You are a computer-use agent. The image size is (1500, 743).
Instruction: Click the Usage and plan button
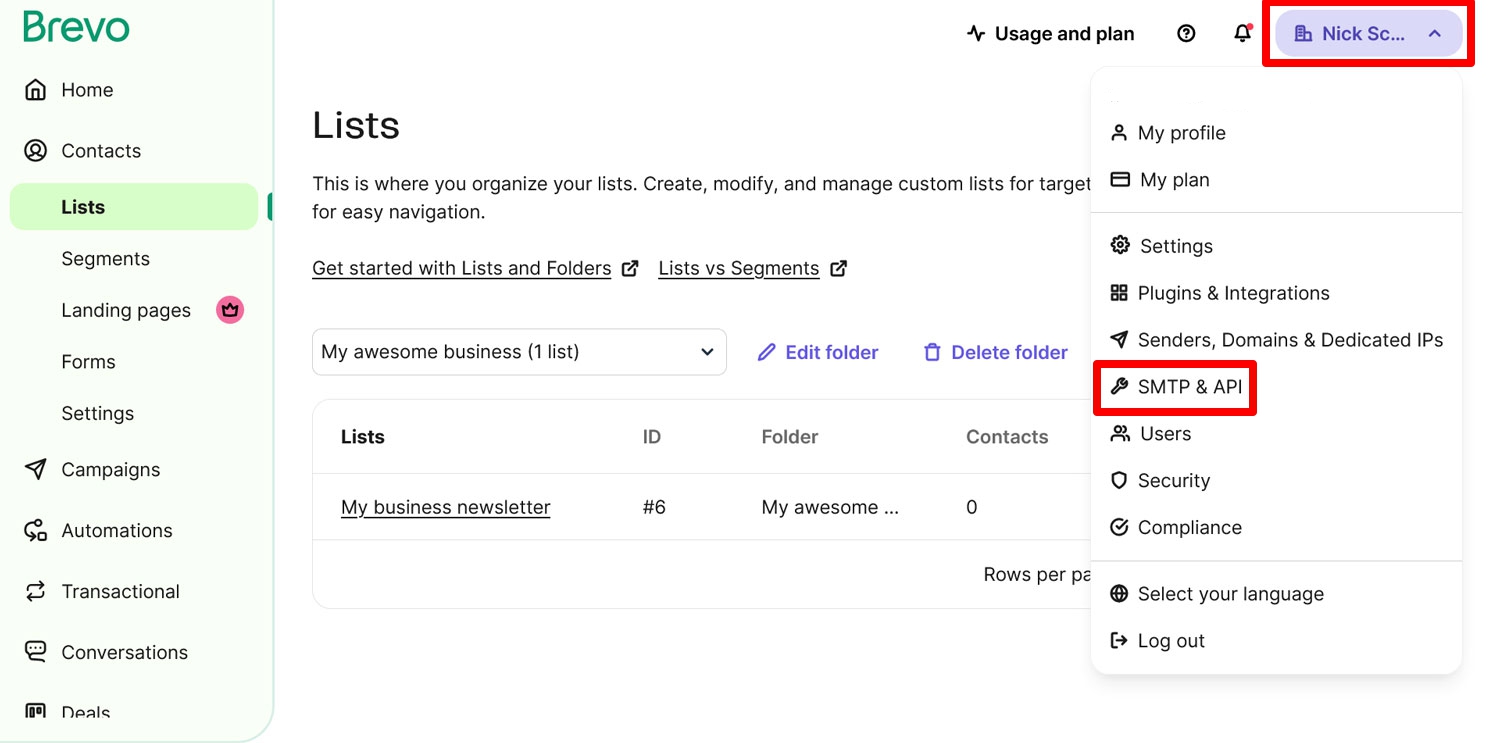1050,34
